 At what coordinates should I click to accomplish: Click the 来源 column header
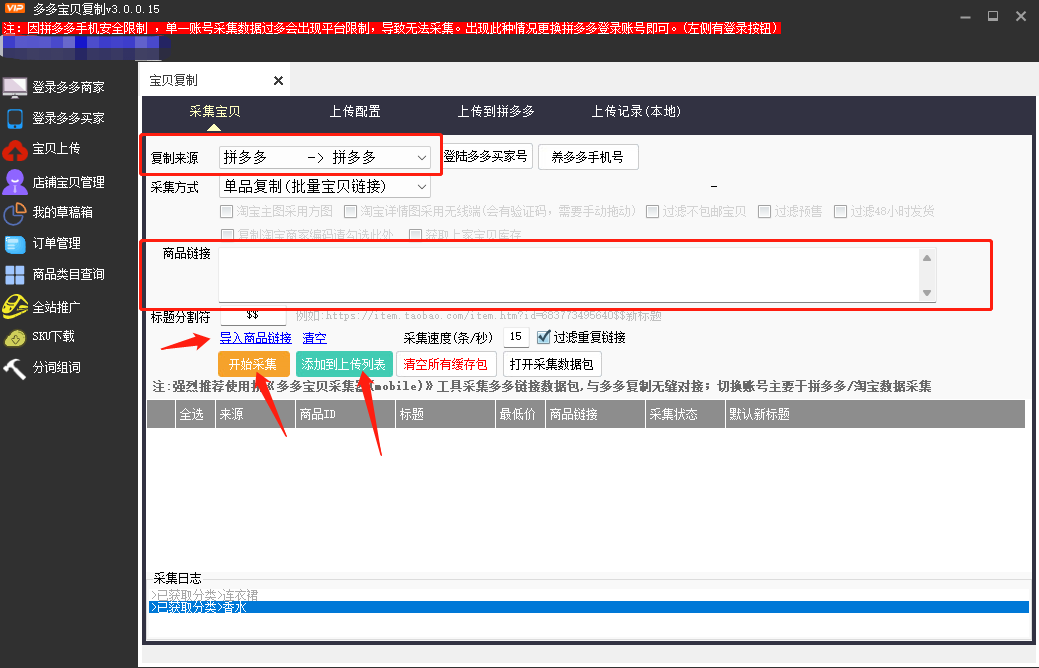click(255, 414)
